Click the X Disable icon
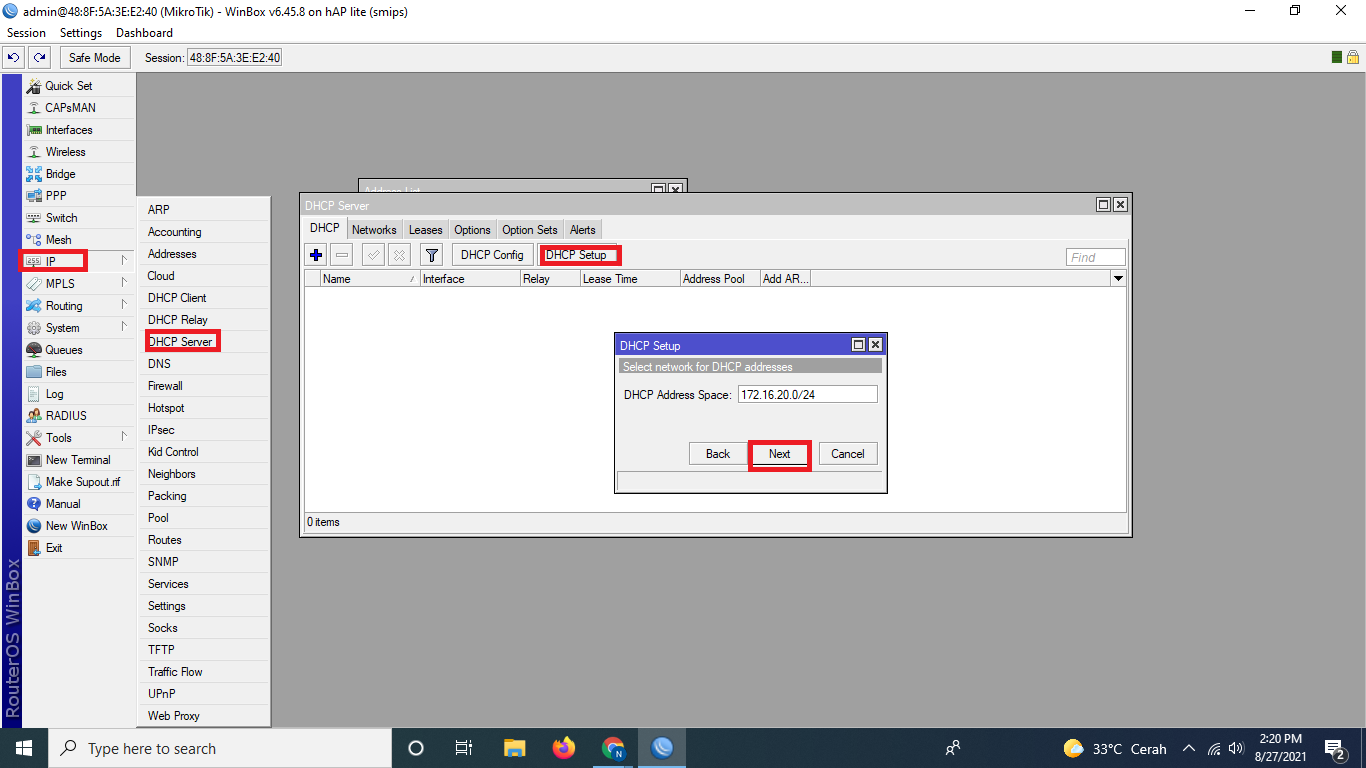Image resolution: width=1366 pixels, height=768 pixels. coord(398,255)
